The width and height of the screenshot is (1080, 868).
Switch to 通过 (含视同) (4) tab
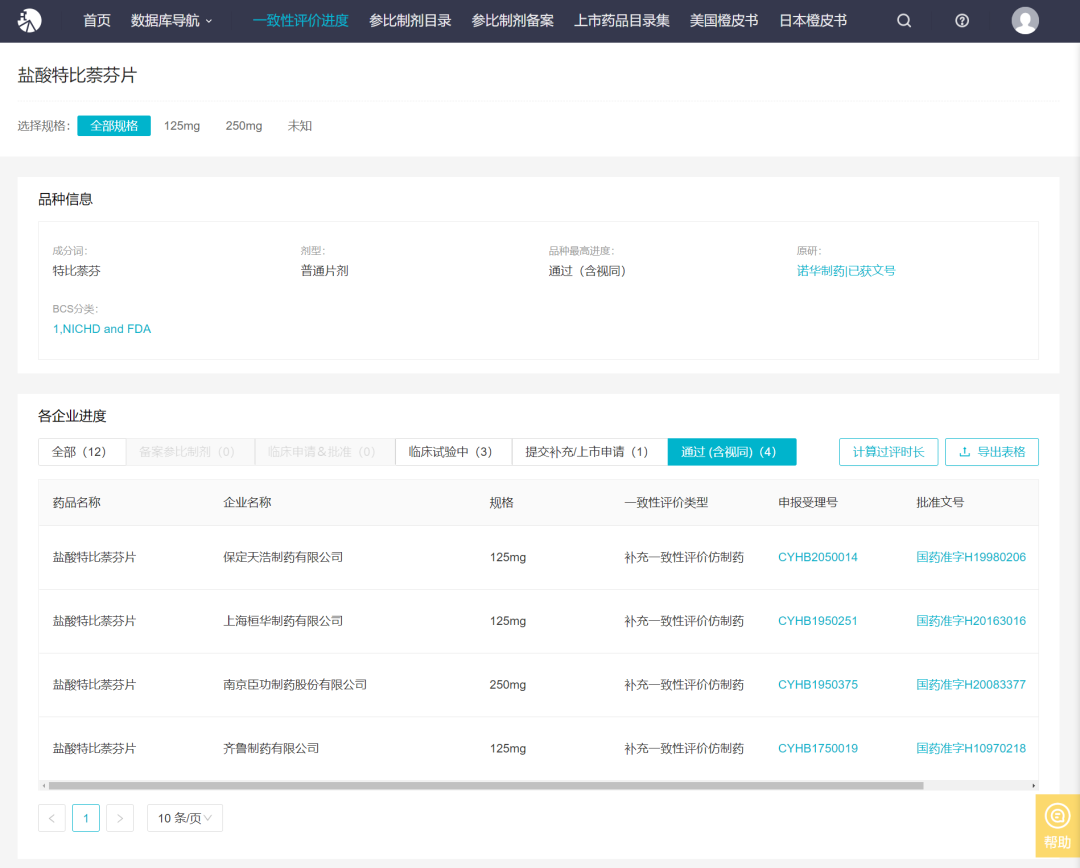pos(732,452)
